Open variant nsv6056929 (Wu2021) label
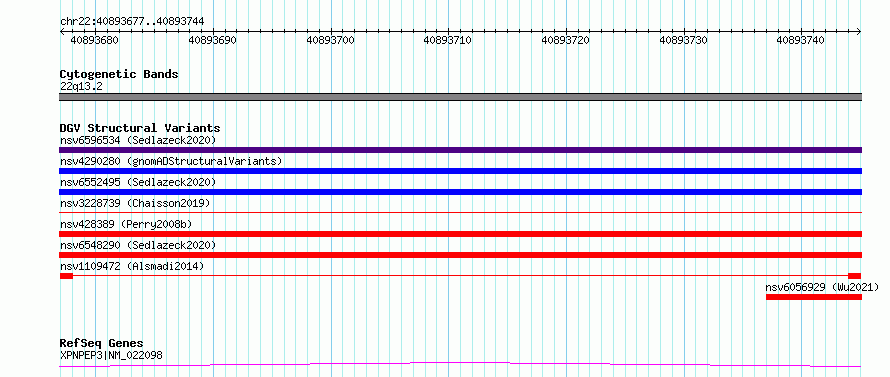The image size is (890, 377). tap(822, 287)
